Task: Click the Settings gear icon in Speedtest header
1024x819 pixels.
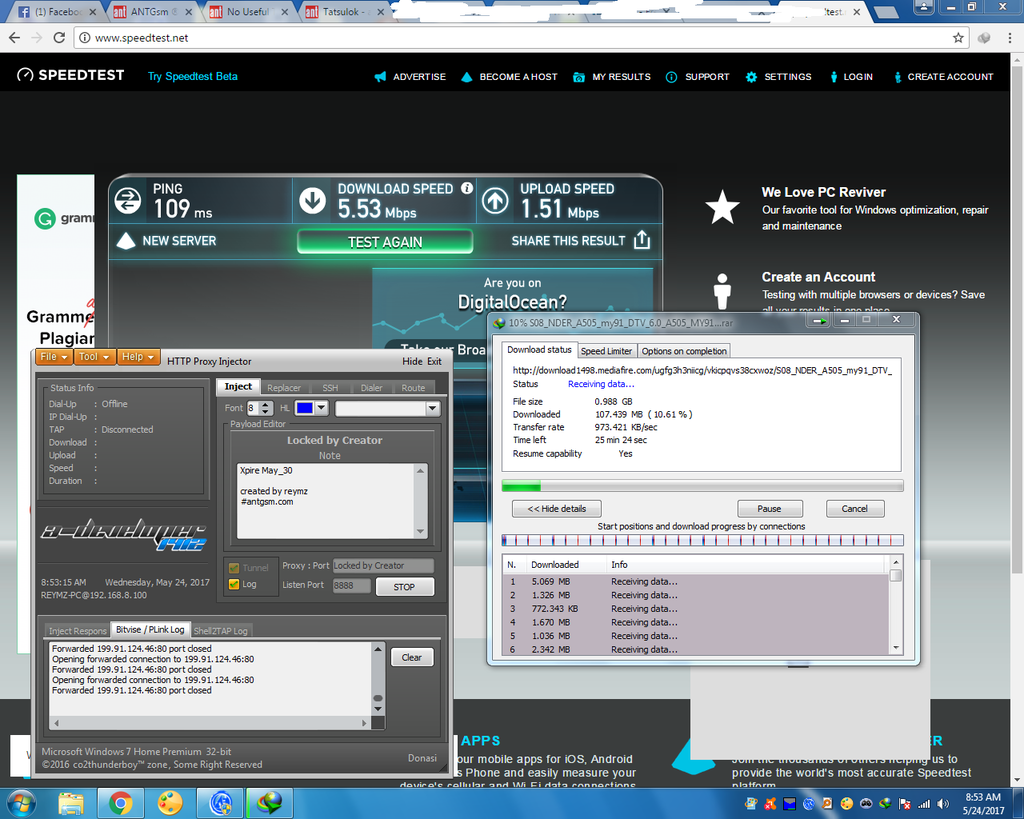Action: 751,77
